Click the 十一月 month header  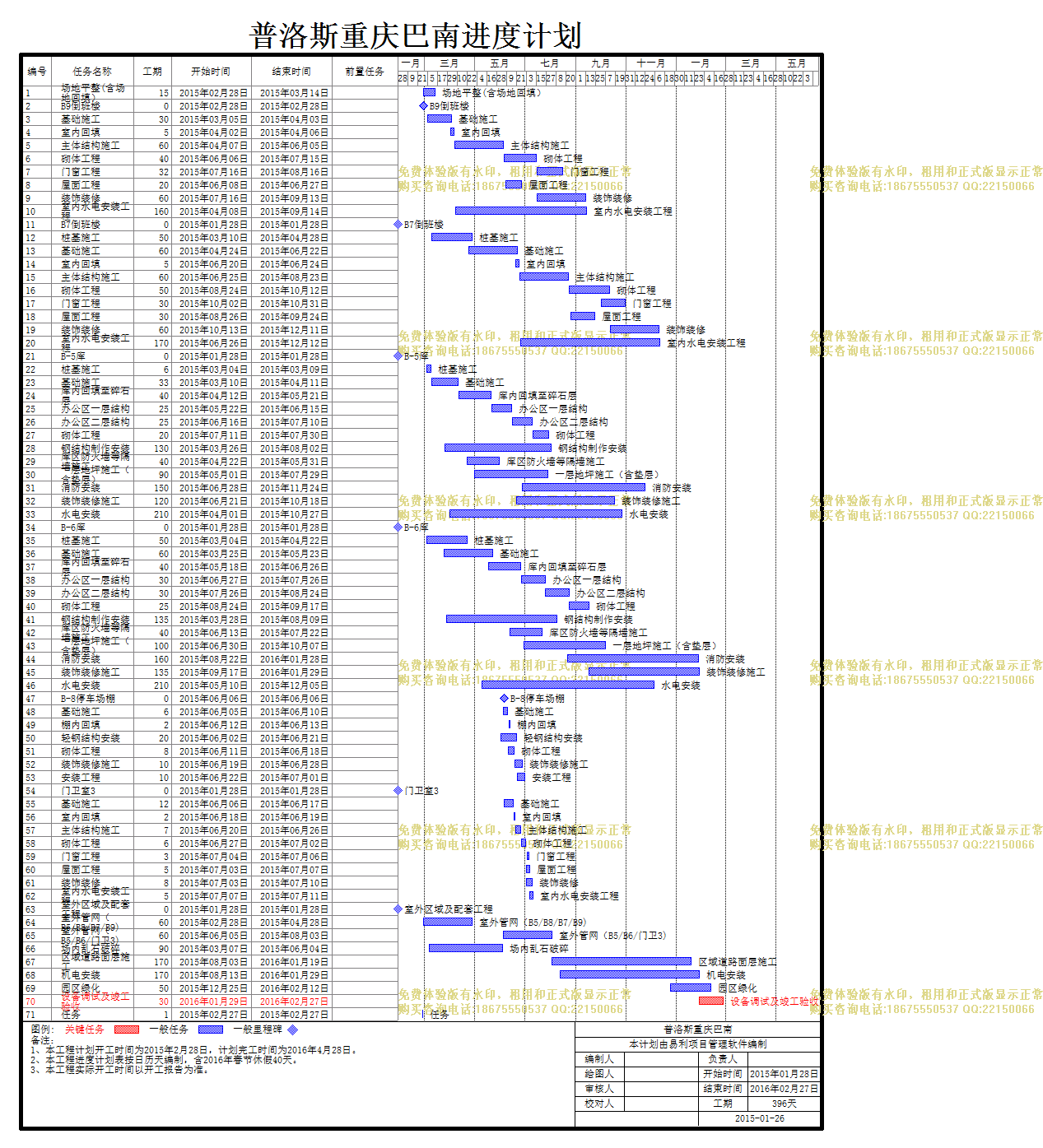651,63
